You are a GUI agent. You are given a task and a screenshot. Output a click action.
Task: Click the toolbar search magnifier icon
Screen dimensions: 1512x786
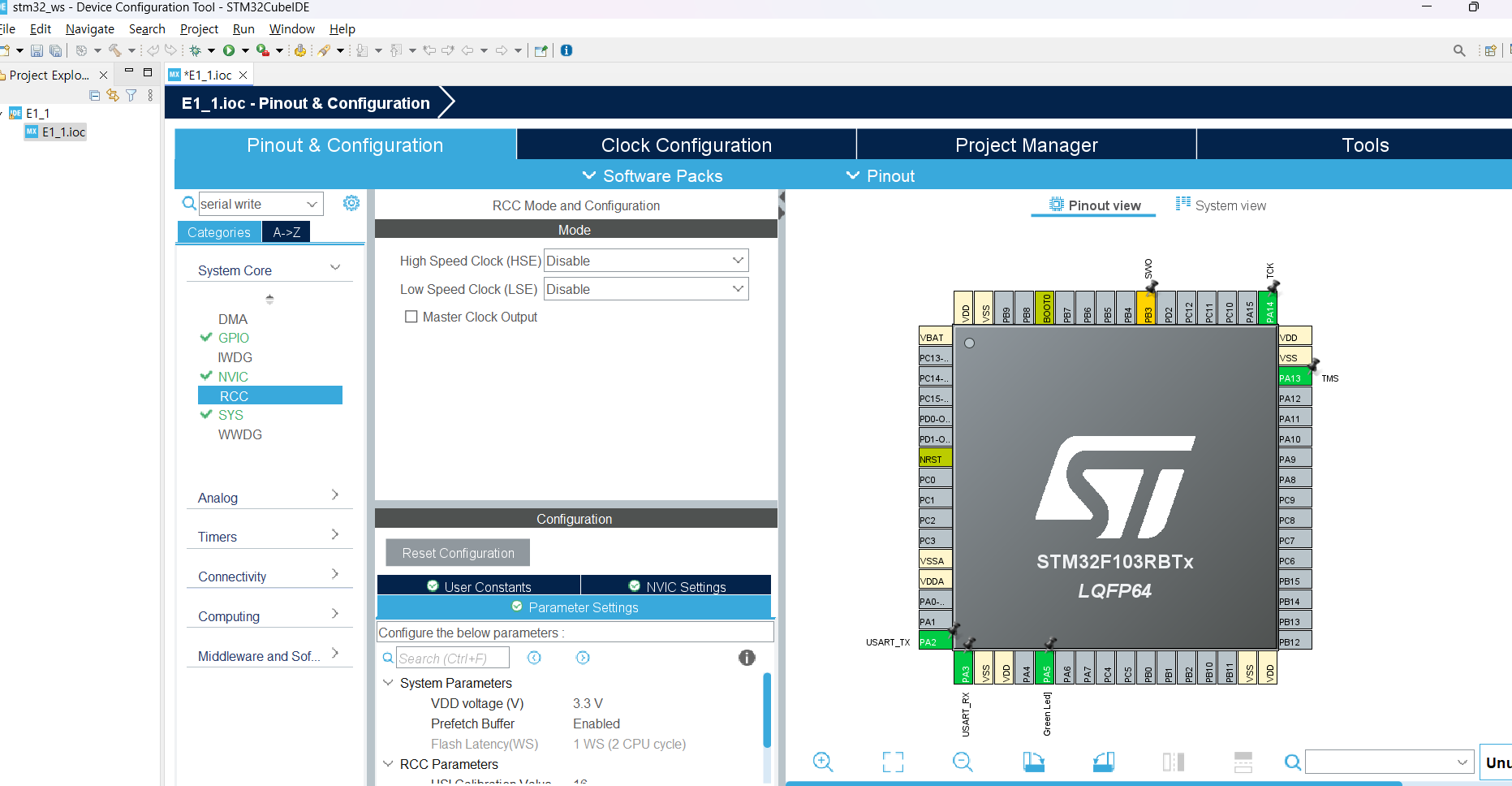click(x=1459, y=50)
